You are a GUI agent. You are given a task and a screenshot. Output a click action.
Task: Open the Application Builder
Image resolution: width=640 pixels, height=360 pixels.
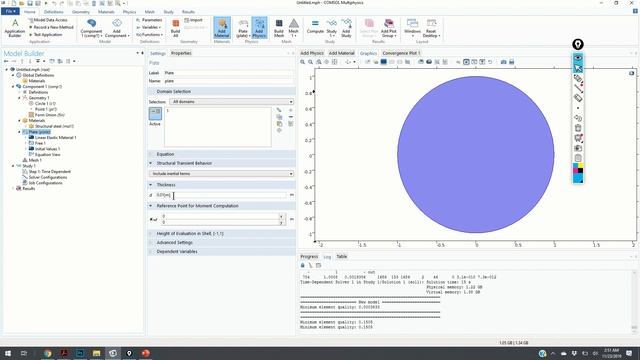coord(15,28)
